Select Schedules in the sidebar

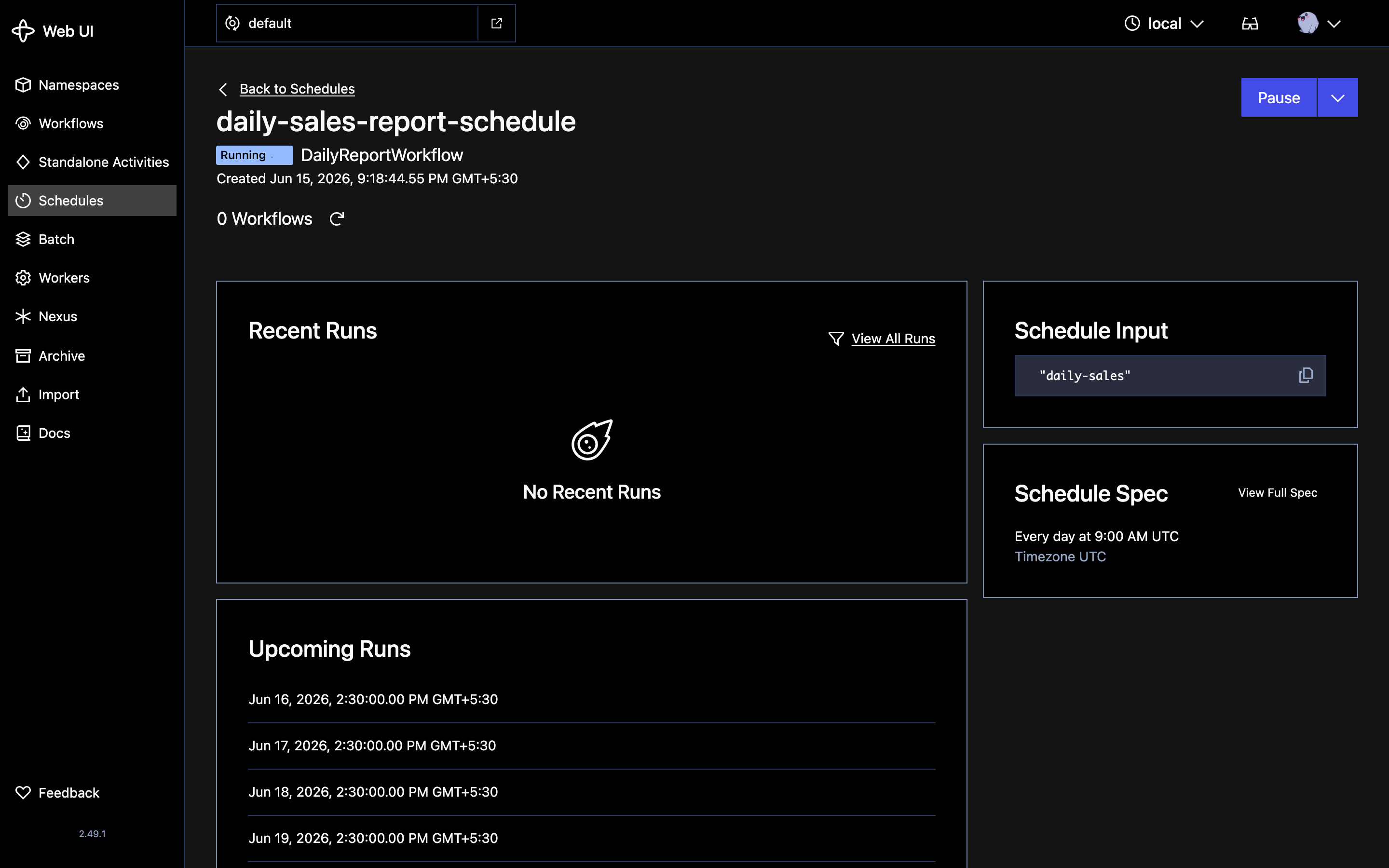coord(92,200)
